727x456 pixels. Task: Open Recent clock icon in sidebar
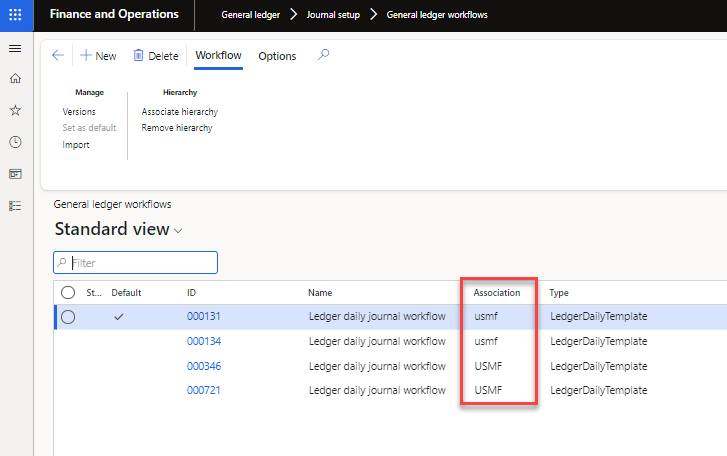(x=15, y=142)
